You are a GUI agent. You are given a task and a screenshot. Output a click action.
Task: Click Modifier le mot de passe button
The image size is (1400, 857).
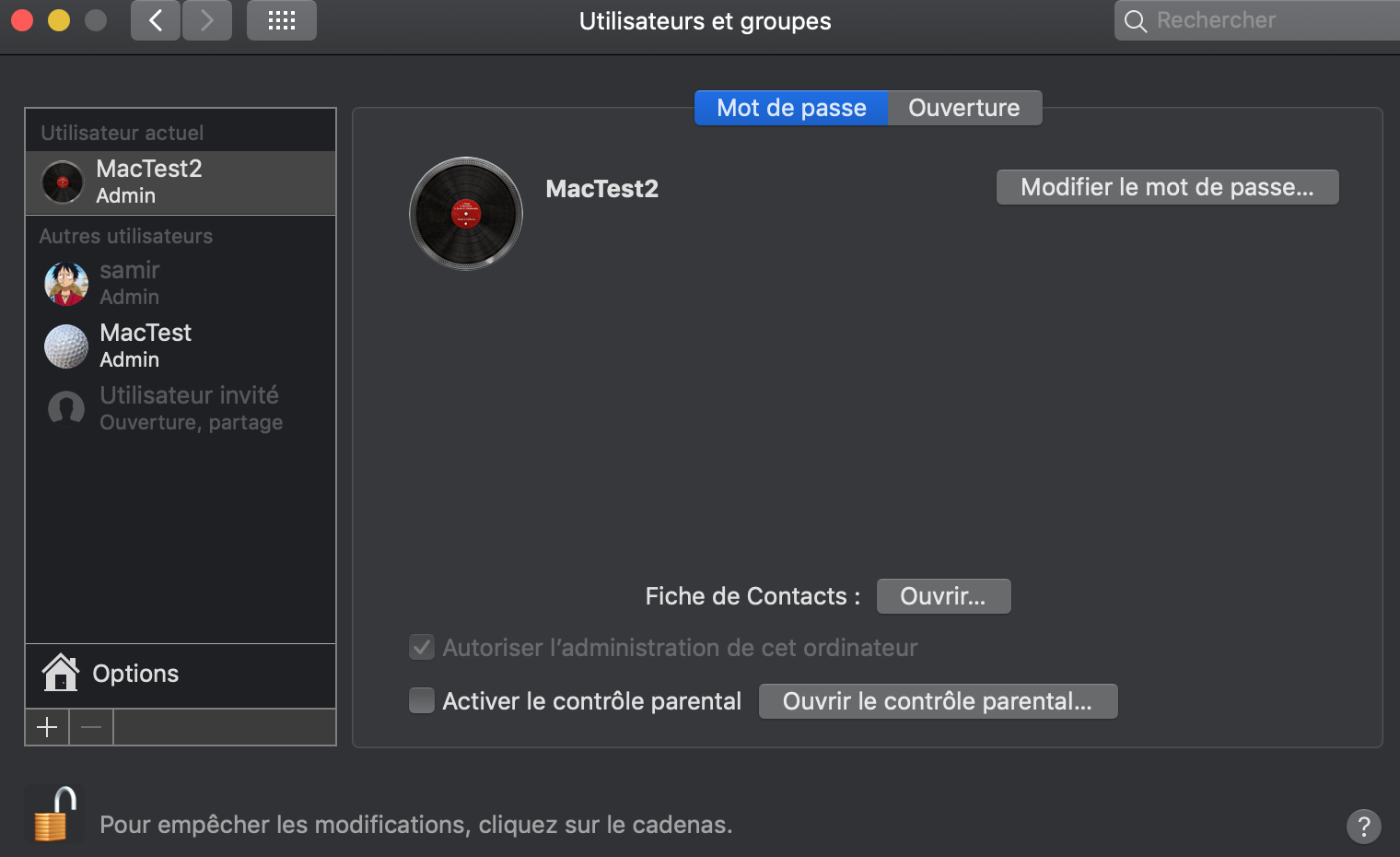click(1167, 187)
